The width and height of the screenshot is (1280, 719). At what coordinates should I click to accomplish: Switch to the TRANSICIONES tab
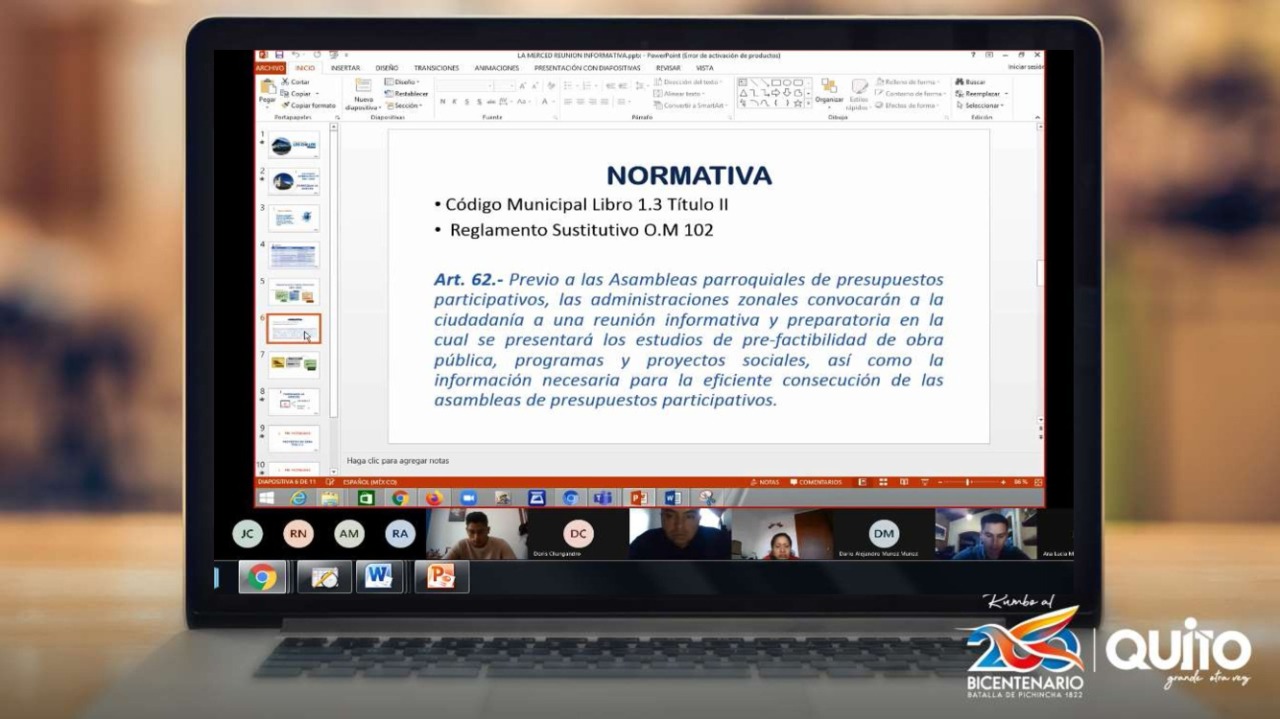(x=436, y=68)
